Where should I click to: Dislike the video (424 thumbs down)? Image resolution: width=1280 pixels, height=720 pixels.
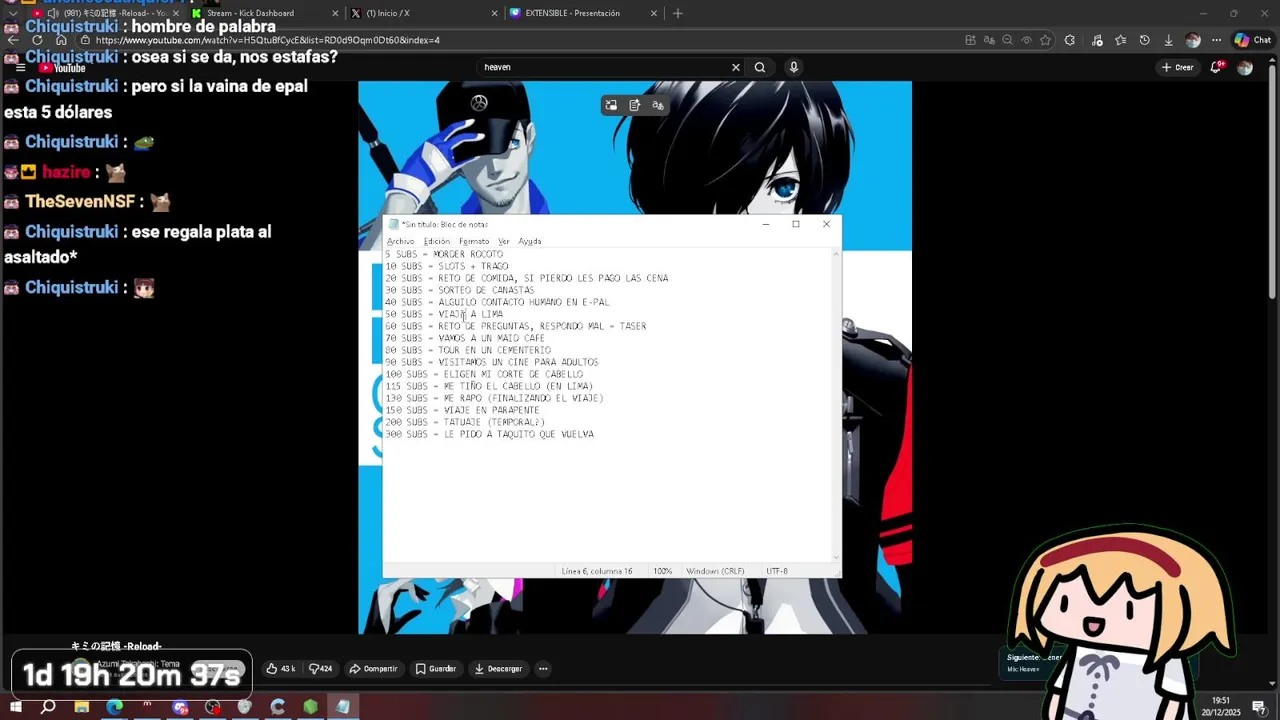coord(320,669)
